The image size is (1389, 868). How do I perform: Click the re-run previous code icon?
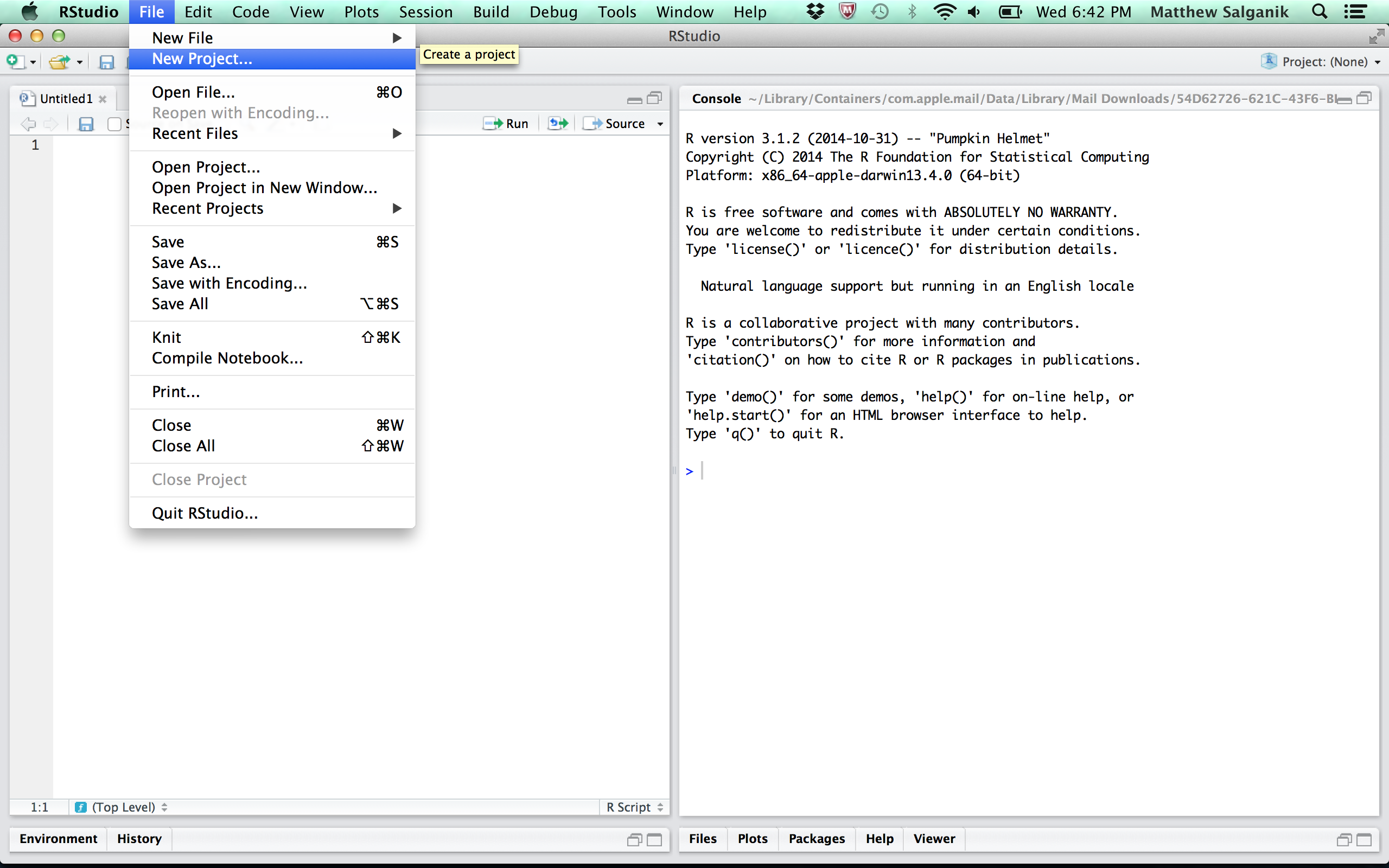pos(558,124)
